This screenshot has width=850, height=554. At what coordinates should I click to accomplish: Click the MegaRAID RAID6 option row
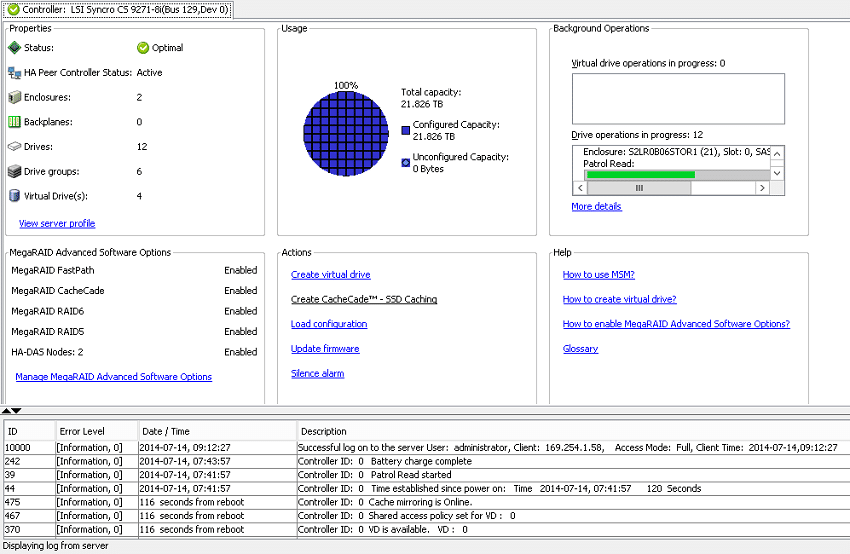134,311
